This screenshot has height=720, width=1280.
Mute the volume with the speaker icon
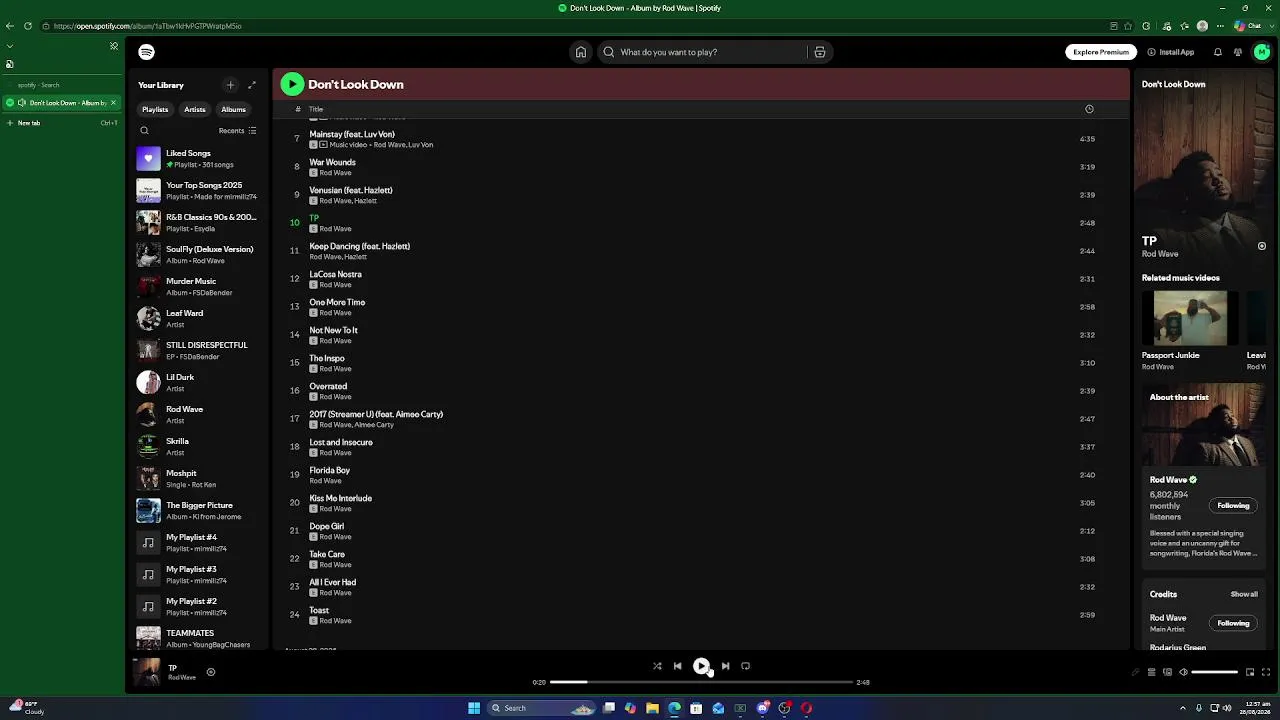(1183, 672)
